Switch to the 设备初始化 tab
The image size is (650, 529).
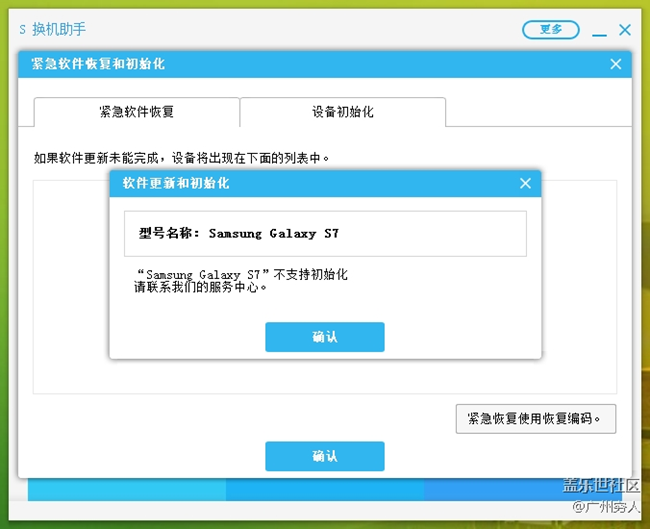pos(343,112)
